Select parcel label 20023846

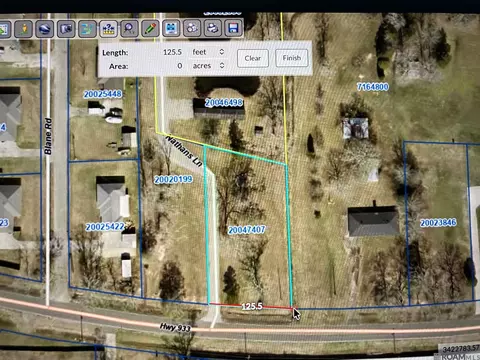[438, 222]
